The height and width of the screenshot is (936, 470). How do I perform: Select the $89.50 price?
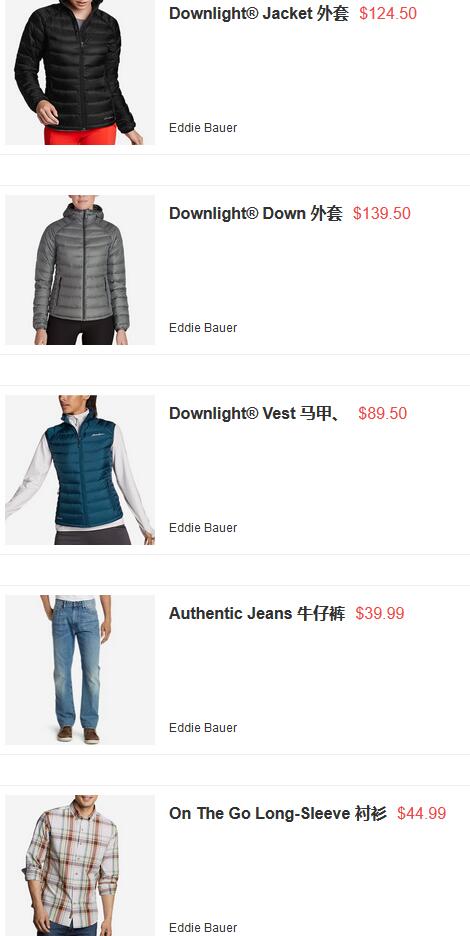383,414
